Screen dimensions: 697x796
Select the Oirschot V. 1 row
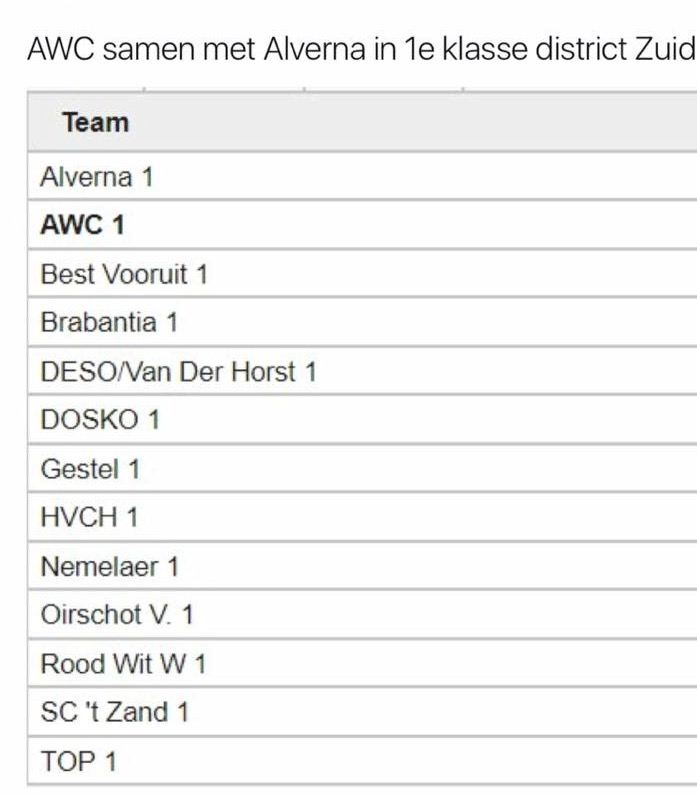117,614
